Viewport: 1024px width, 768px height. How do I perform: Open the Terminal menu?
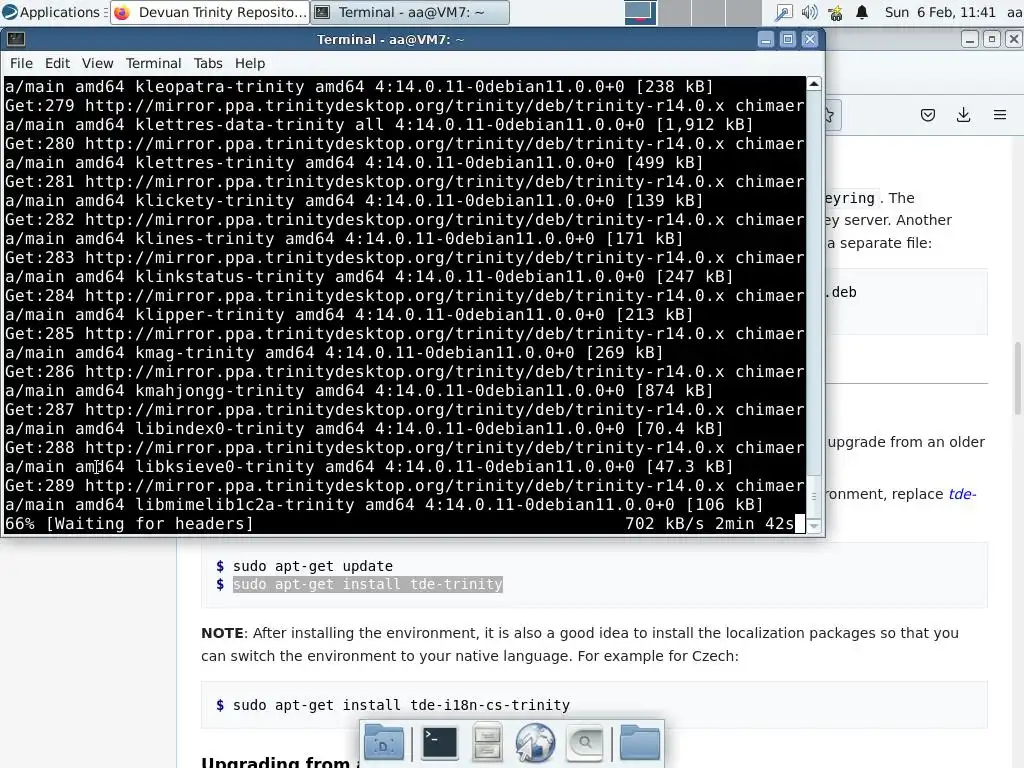[x=153, y=63]
